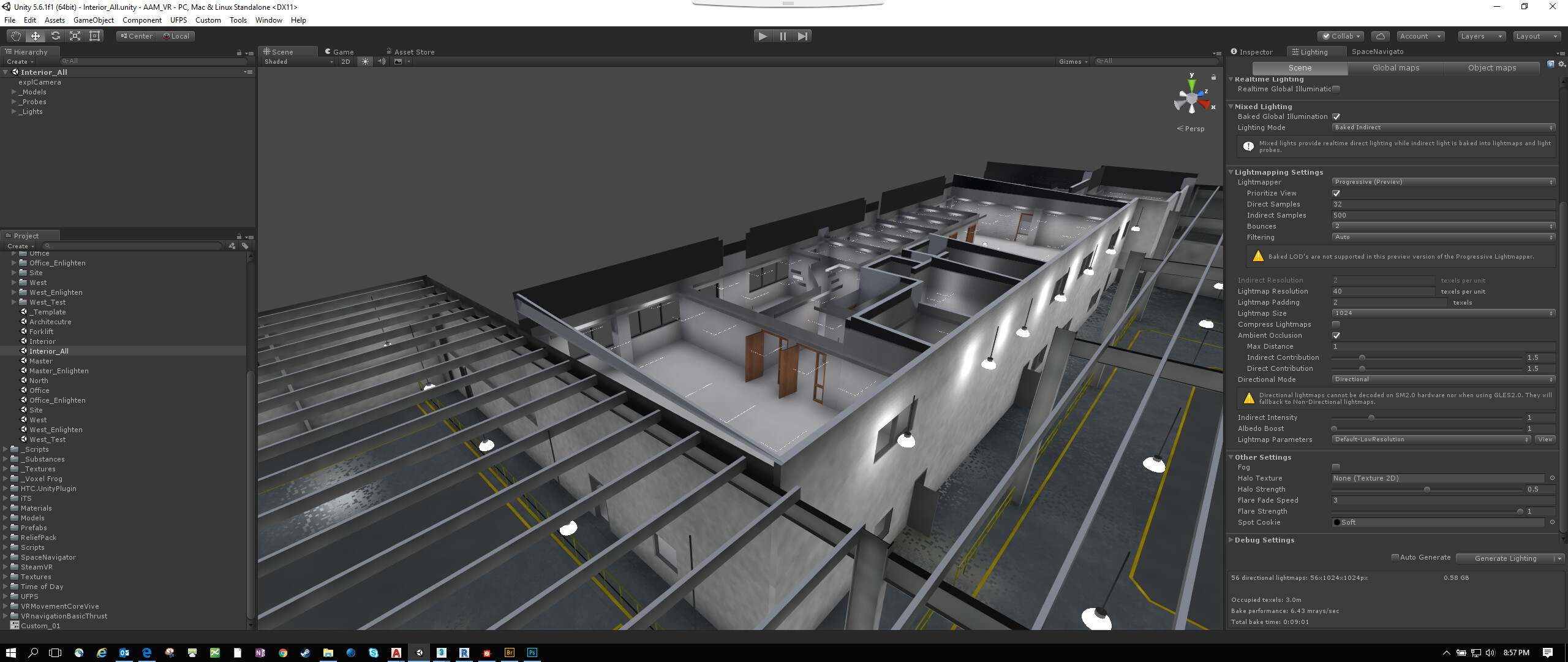Image resolution: width=1568 pixels, height=662 pixels.
Task: Expand the _Lights hierarchy item
Action: coord(13,112)
